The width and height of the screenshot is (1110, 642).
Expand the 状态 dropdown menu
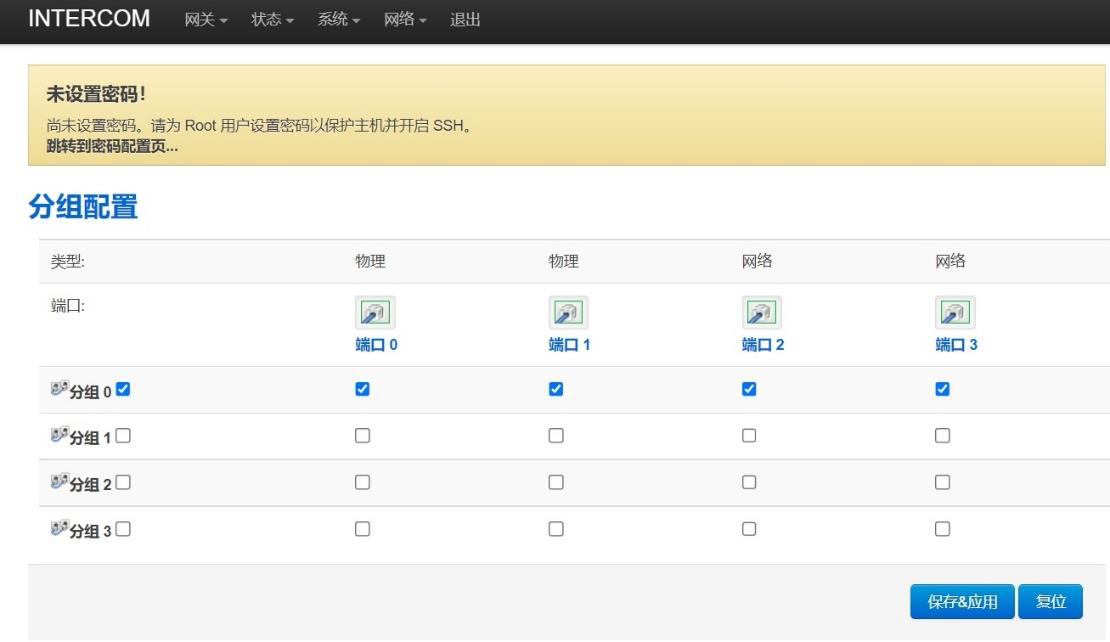(273, 21)
